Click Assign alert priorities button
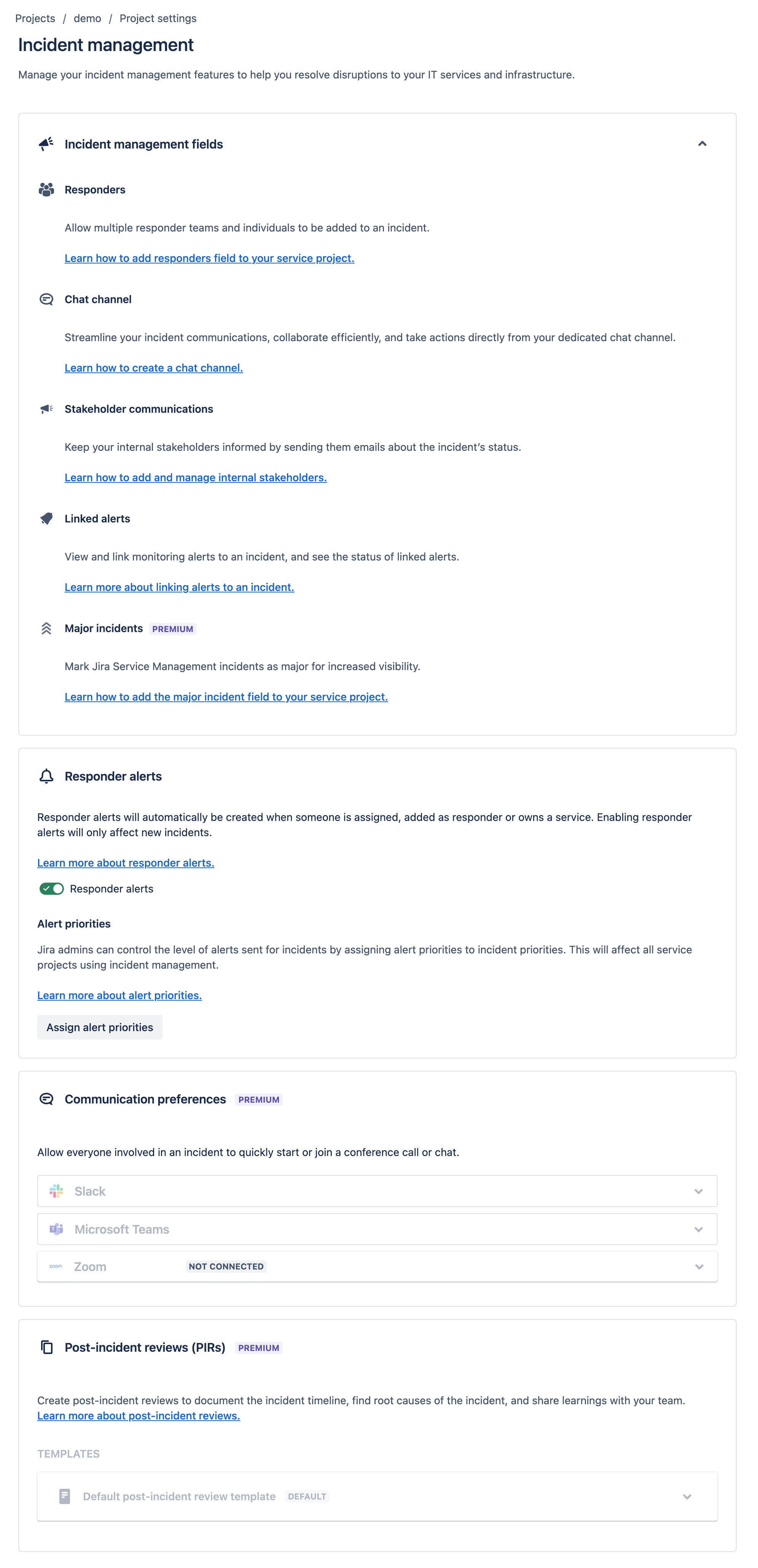The width and height of the screenshot is (758, 1568). (x=100, y=1027)
